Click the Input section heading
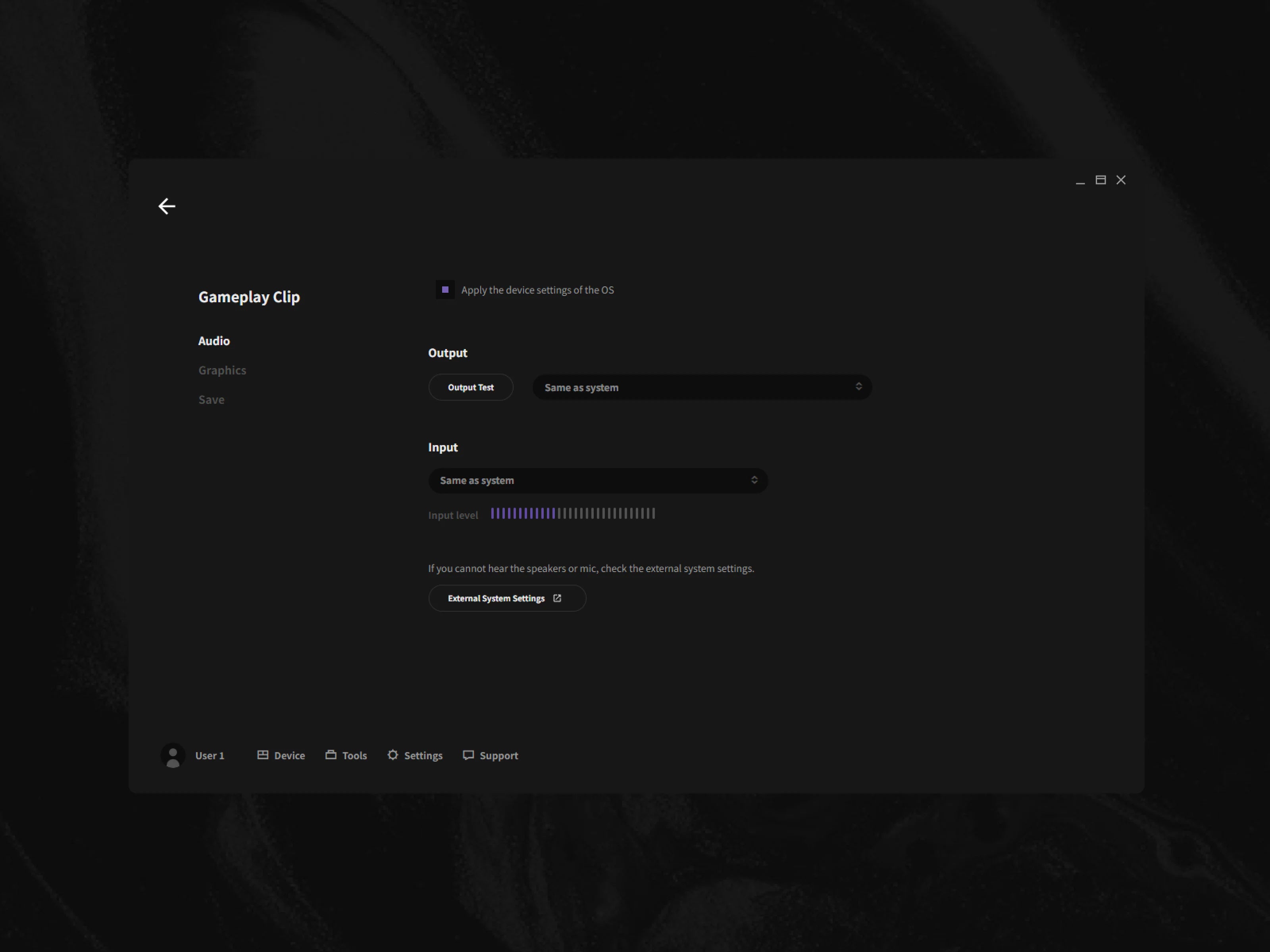Viewport: 1270px width, 952px height. click(x=443, y=447)
